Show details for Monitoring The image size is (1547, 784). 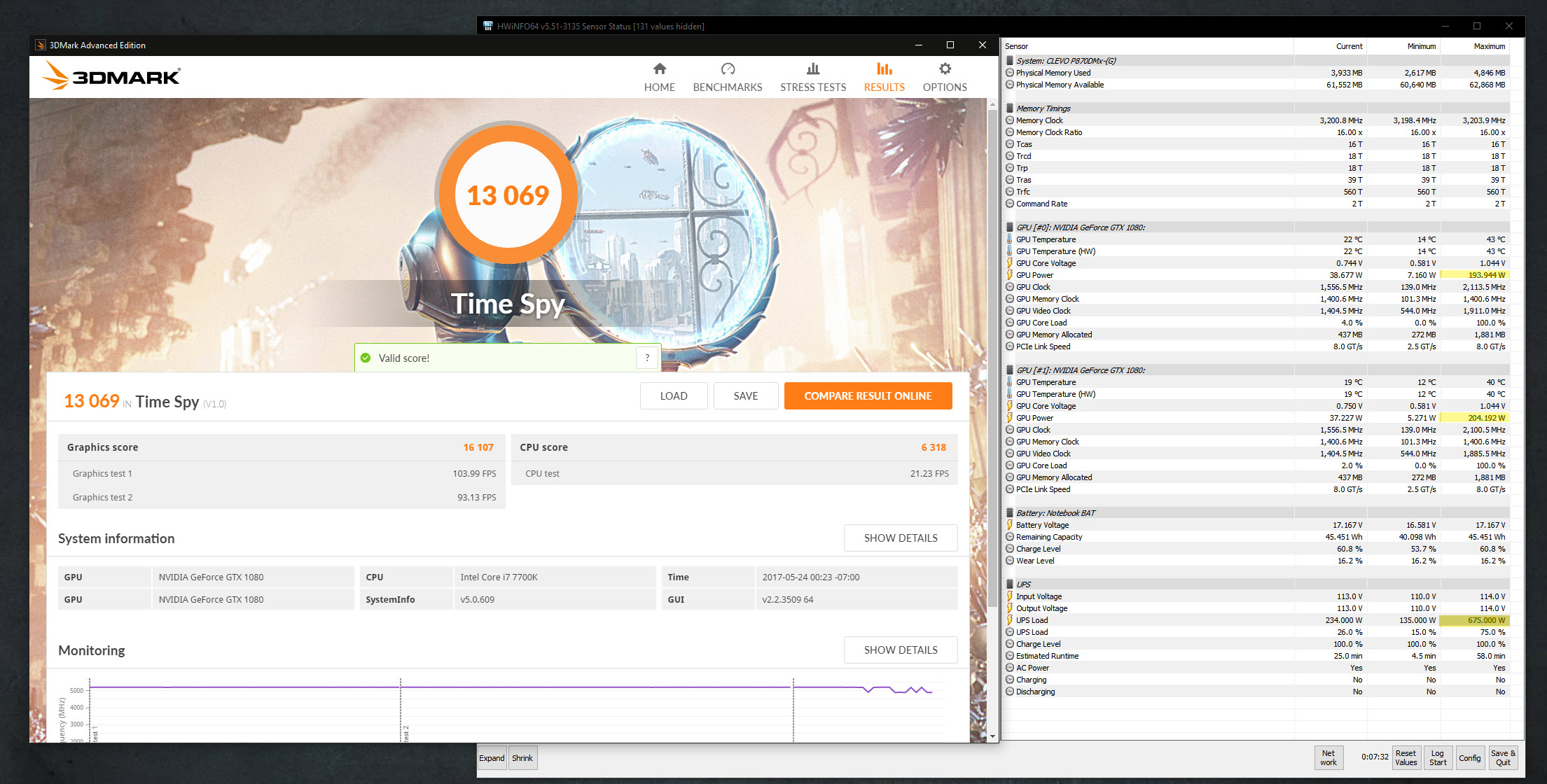[x=901, y=650]
